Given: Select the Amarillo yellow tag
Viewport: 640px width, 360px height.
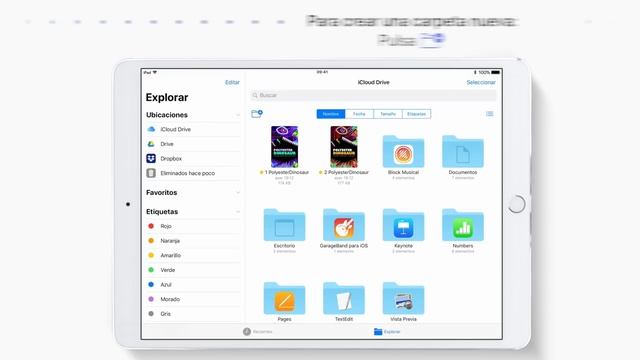Looking at the screenshot, I should click(193, 256).
